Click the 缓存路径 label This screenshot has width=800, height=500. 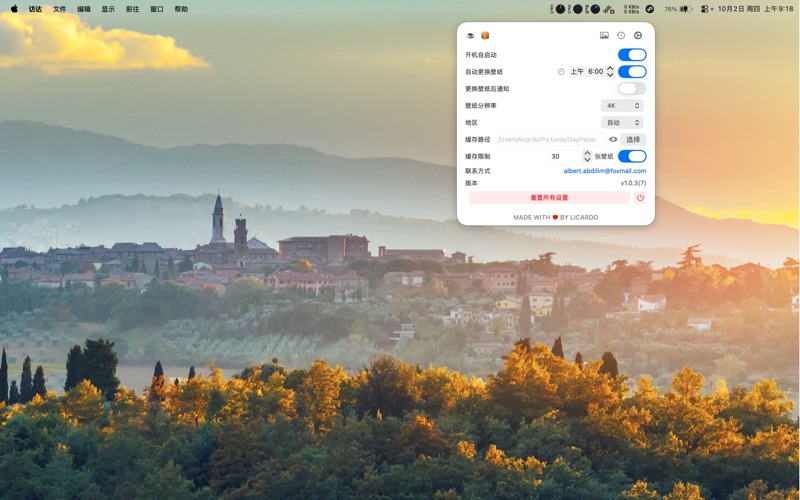[477, 139]
